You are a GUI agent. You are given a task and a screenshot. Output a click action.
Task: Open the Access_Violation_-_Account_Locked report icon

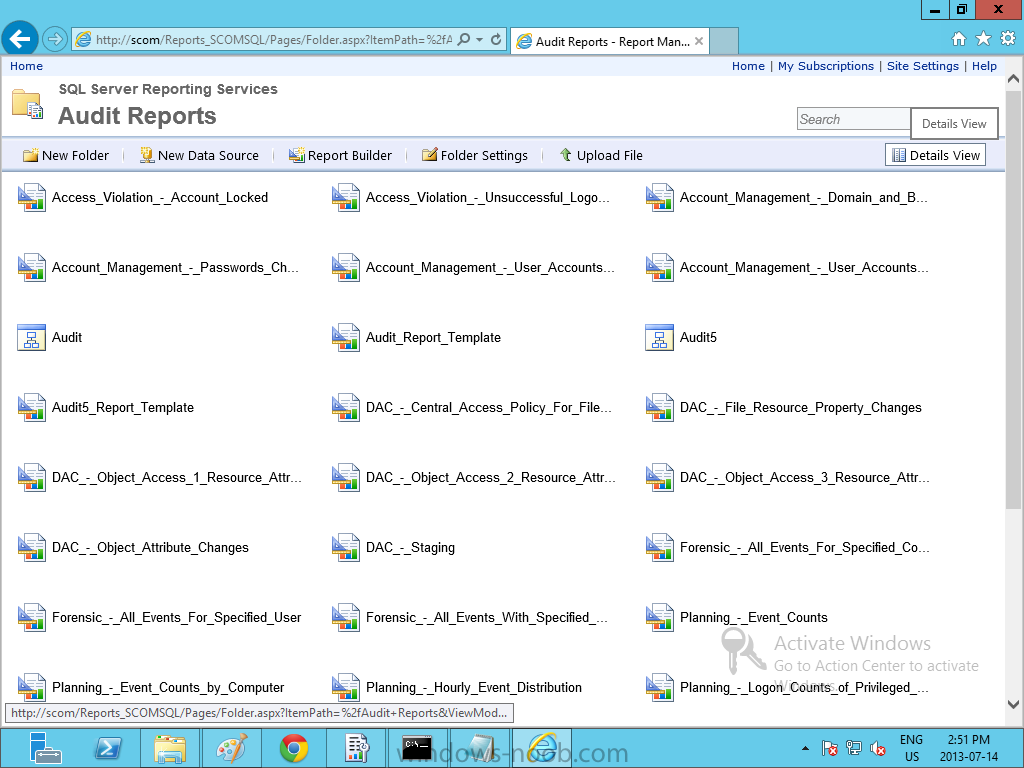click(x=31, y=198)
